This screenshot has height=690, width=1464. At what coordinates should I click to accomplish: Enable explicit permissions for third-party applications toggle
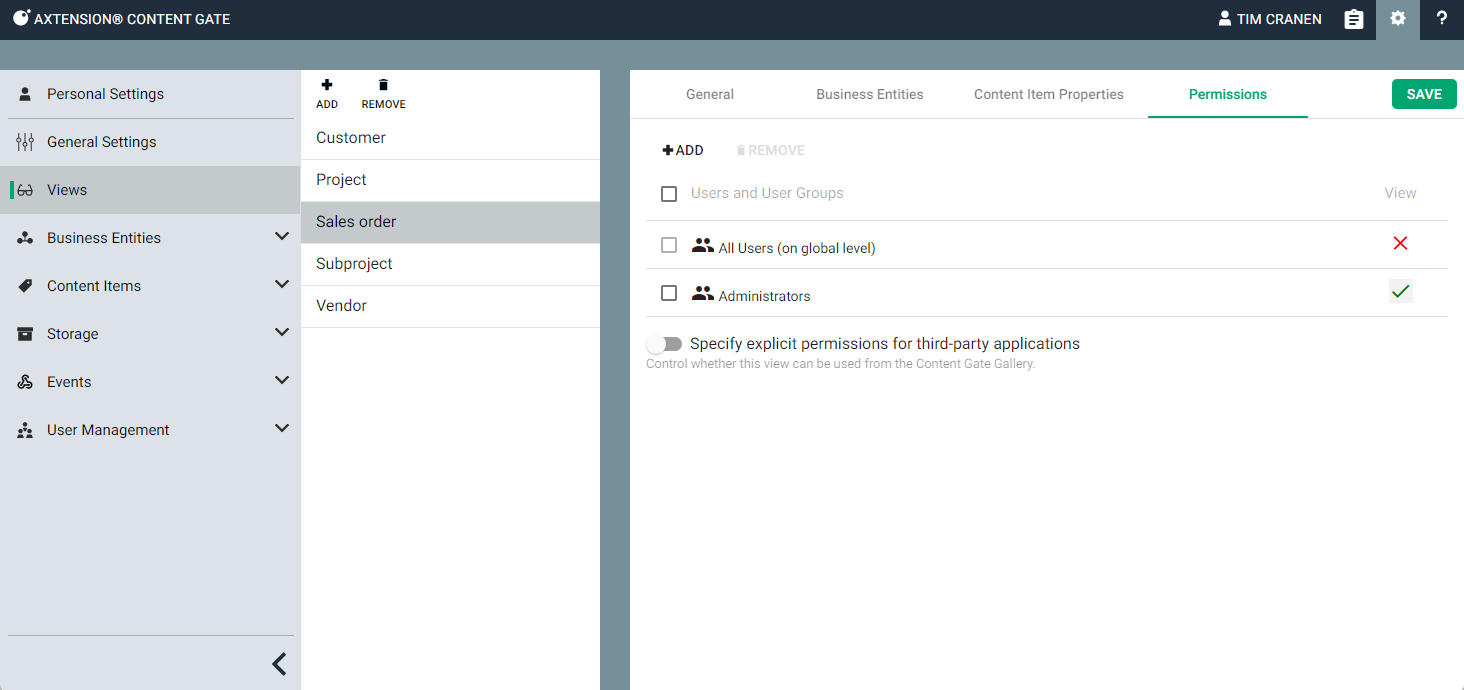664,344
